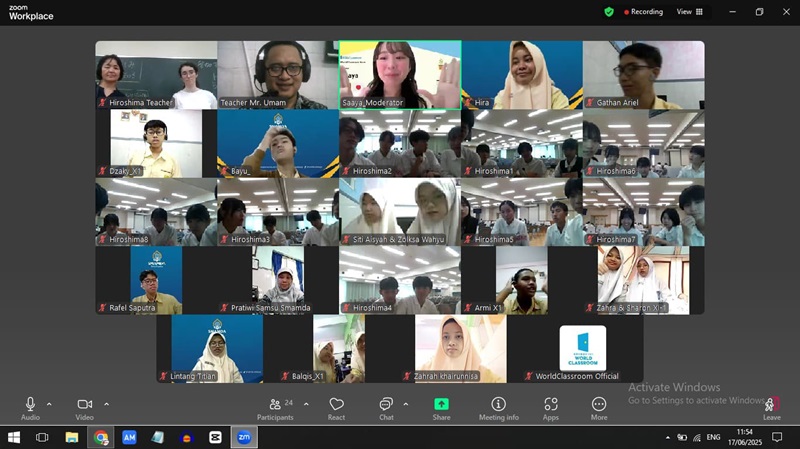Open the Windows notification center
This screenshot has height=449, width=800.
[777, 437]
